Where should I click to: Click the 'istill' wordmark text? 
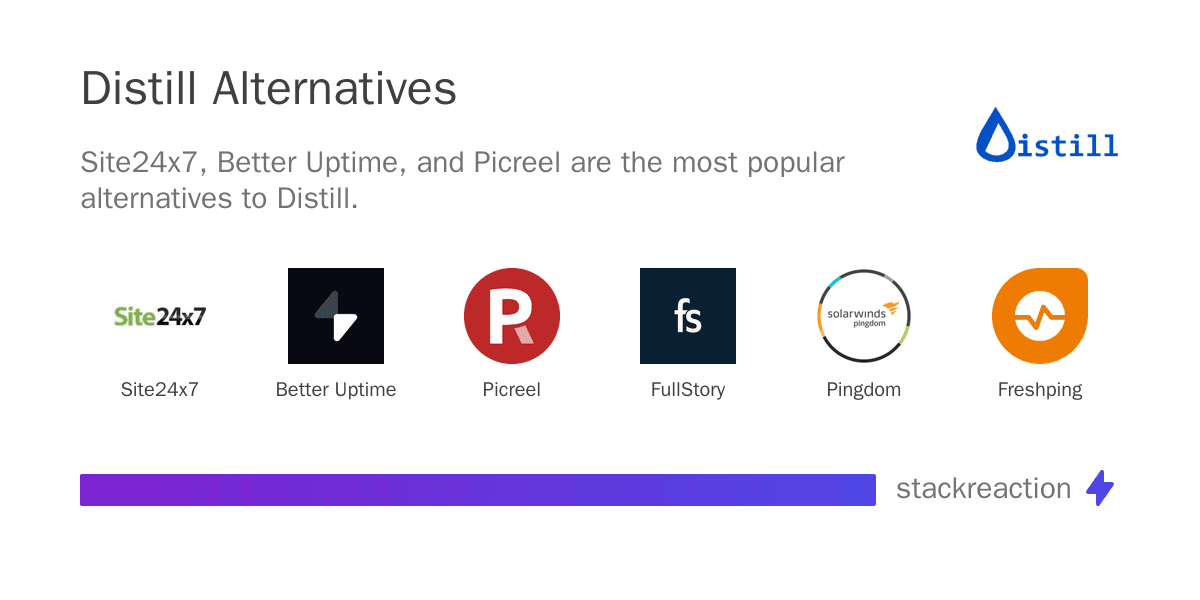(x=1068, y=146)
